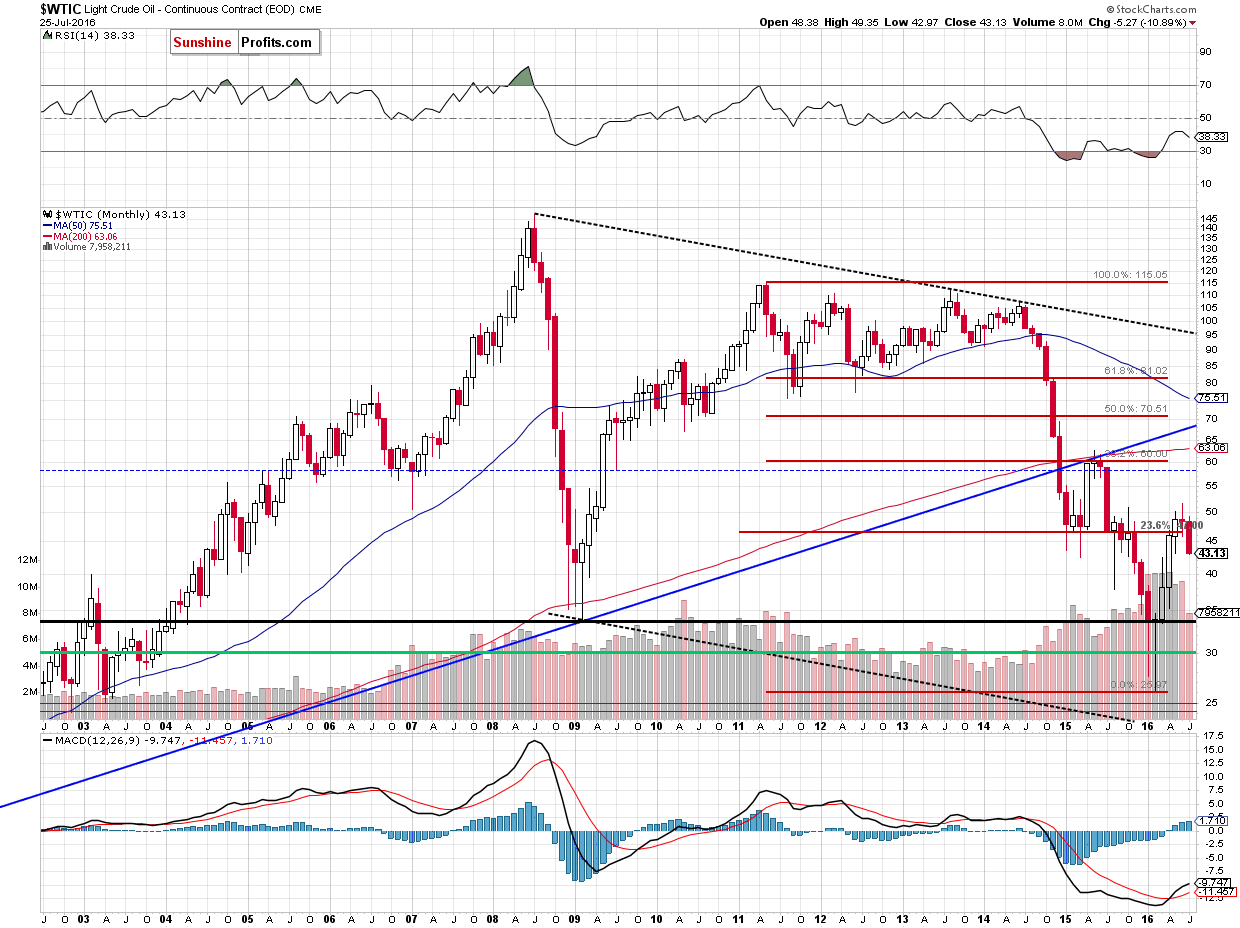This screenshot has width=1240, height=928.
Task: Click the volume bars icon in the legend
Action: coord(46,246)
